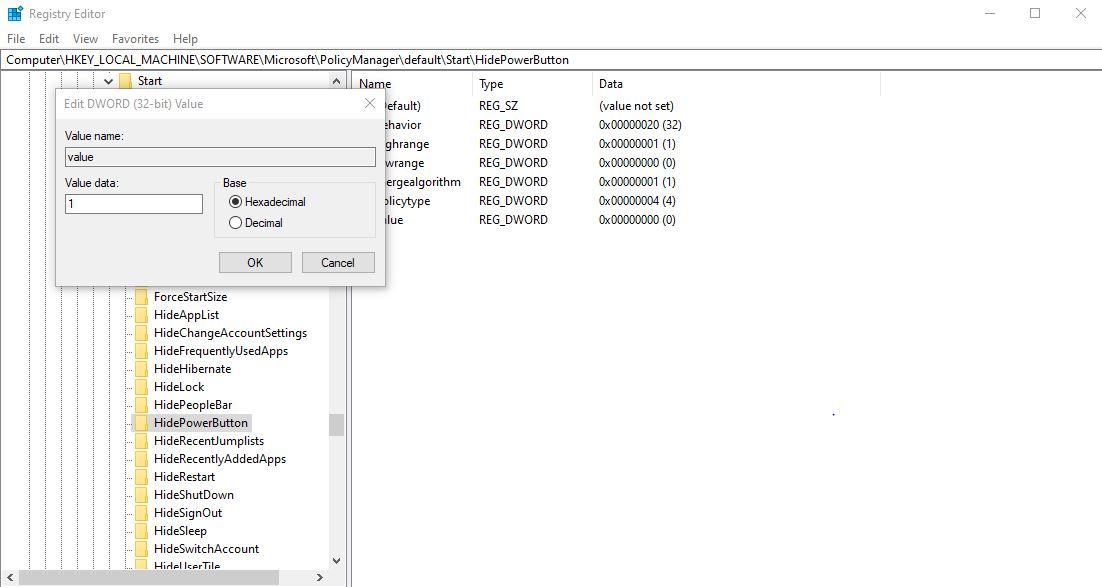Click the ForceStartSize folder icon
1102x587 pixels.
[141, 297]
